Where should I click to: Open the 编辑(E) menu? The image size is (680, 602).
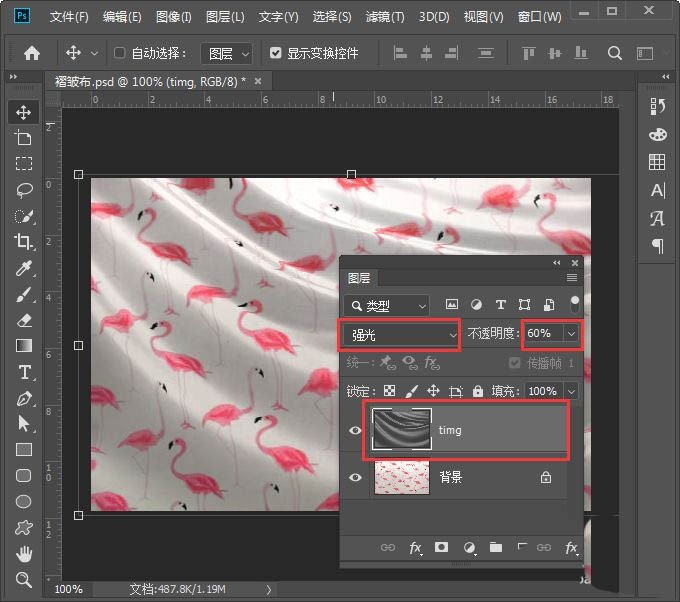pos(122,17)
